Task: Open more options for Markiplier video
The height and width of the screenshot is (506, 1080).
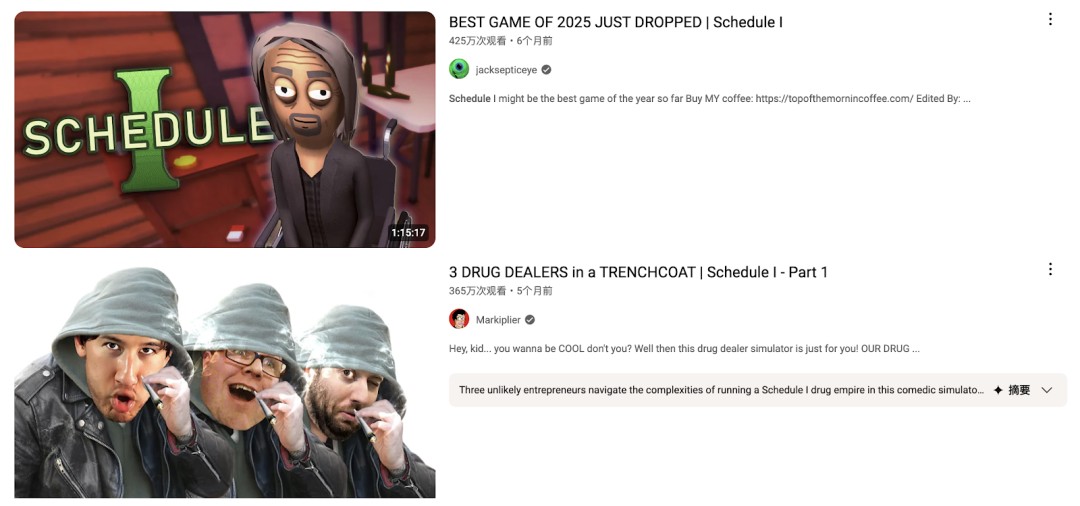Action: tap(1050, 269)
